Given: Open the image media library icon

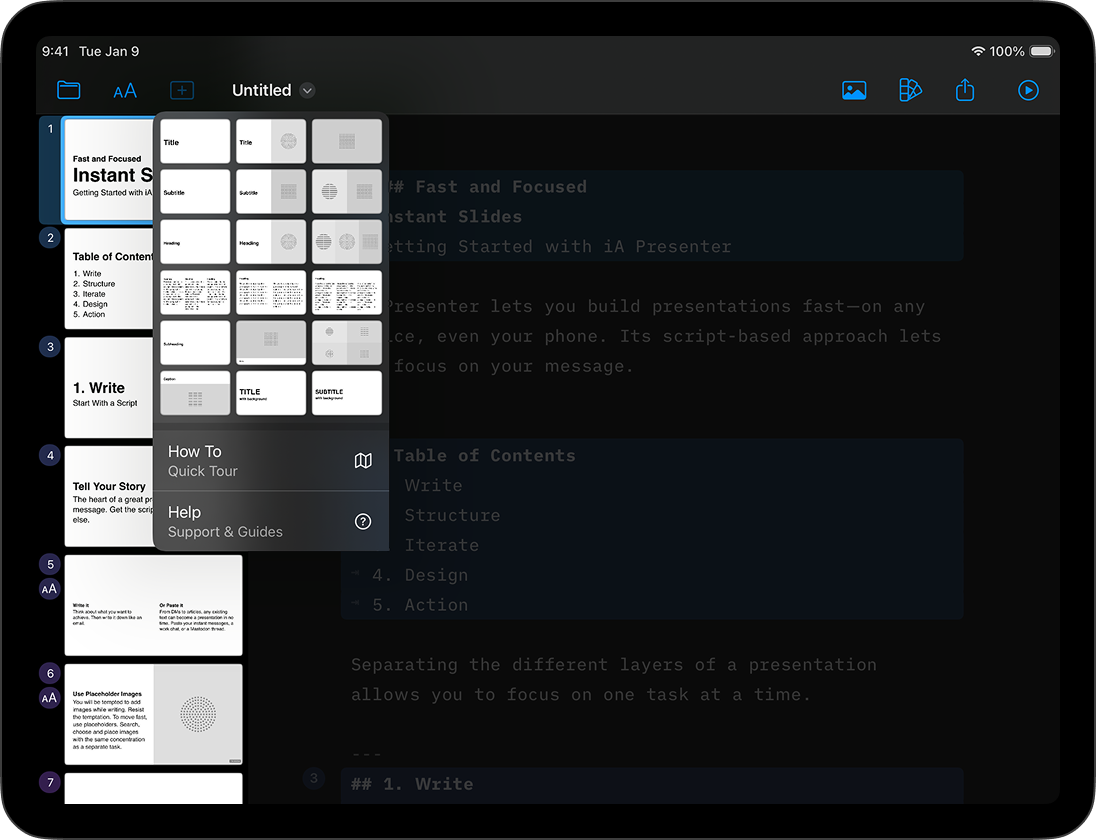Looking at the screenshot, I should tap(854, 90).
